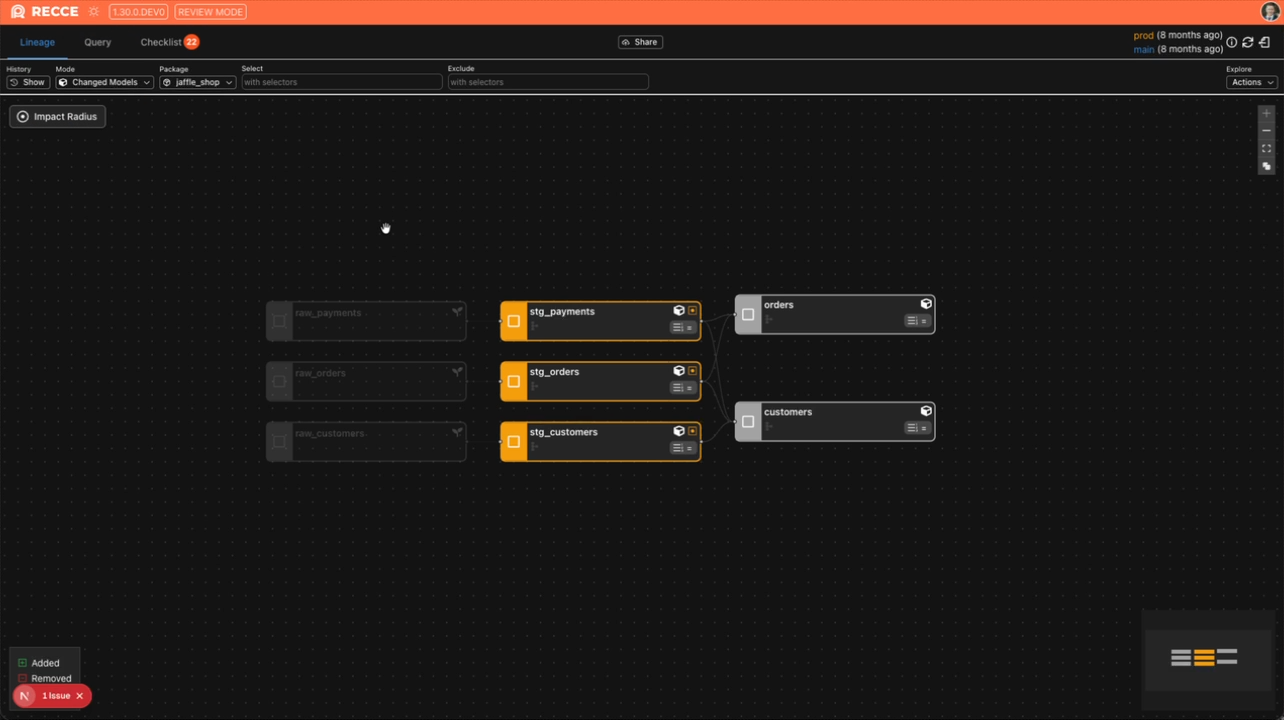Open the environment info icon in top right
1284x720 pixels.
point(1231,42)
